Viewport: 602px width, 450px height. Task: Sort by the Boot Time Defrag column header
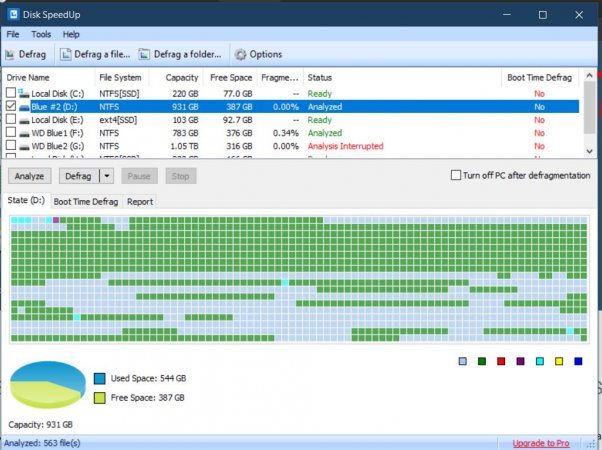pyautogui.click(x=540, y=78)
